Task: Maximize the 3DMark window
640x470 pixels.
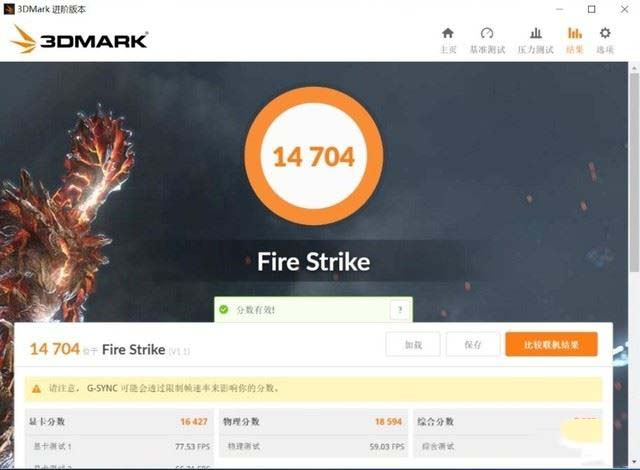Action: pos(591,9)
